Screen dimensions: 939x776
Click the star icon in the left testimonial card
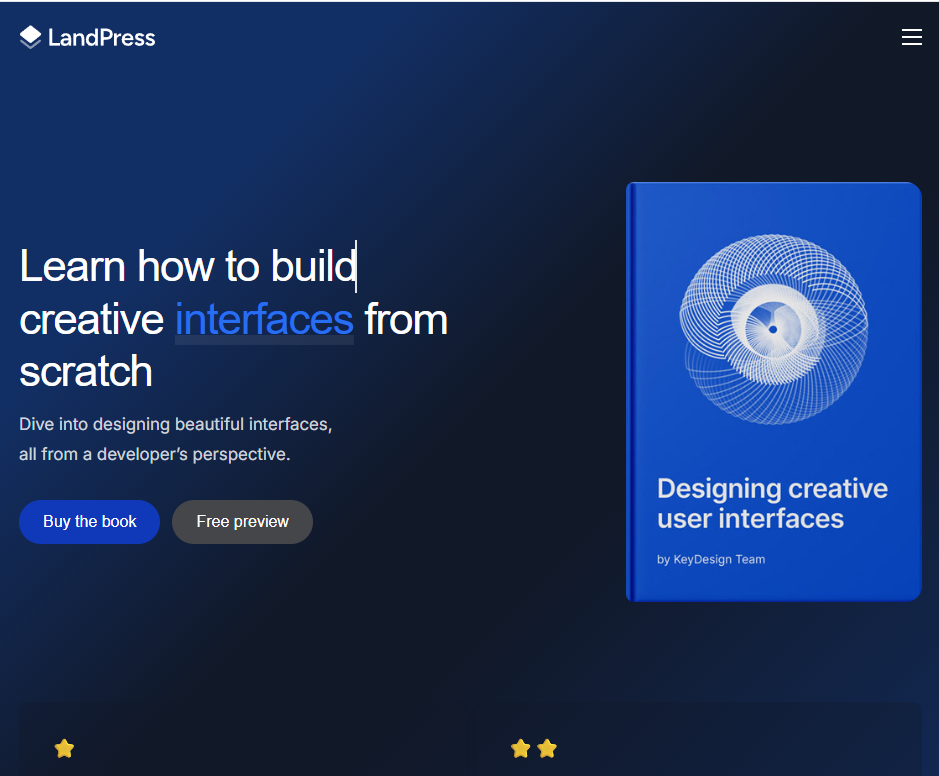point(64,748)
